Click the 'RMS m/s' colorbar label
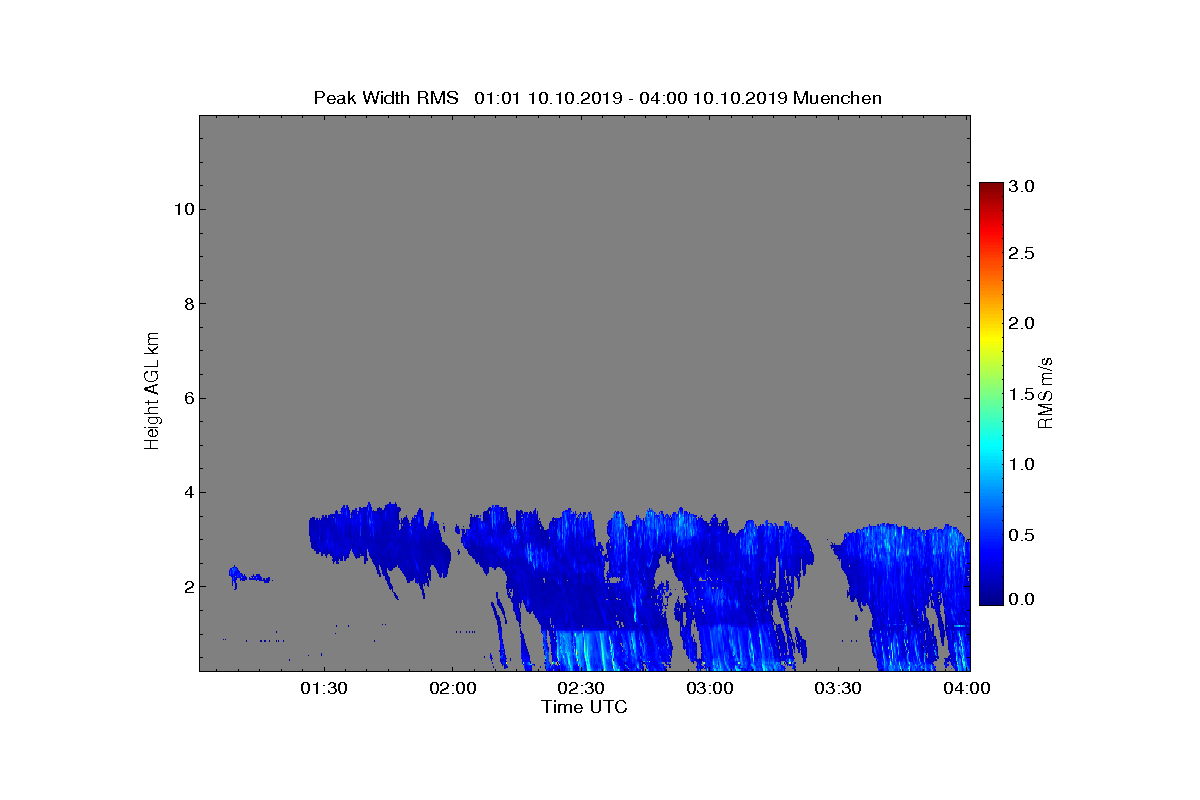This screenshot has height=800, width=1200. [x=1046, y=391]
